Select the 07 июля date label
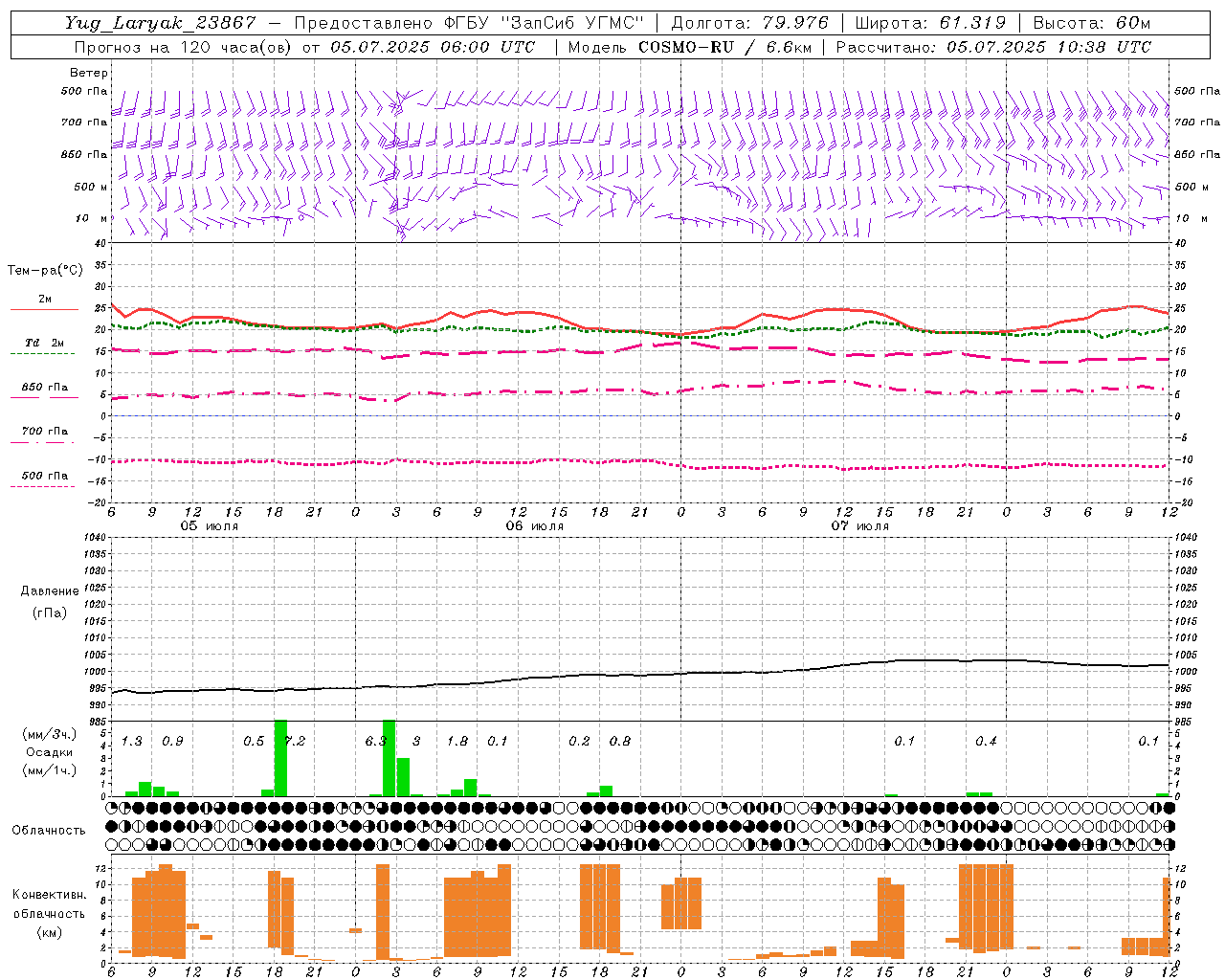 click(859, 526)
